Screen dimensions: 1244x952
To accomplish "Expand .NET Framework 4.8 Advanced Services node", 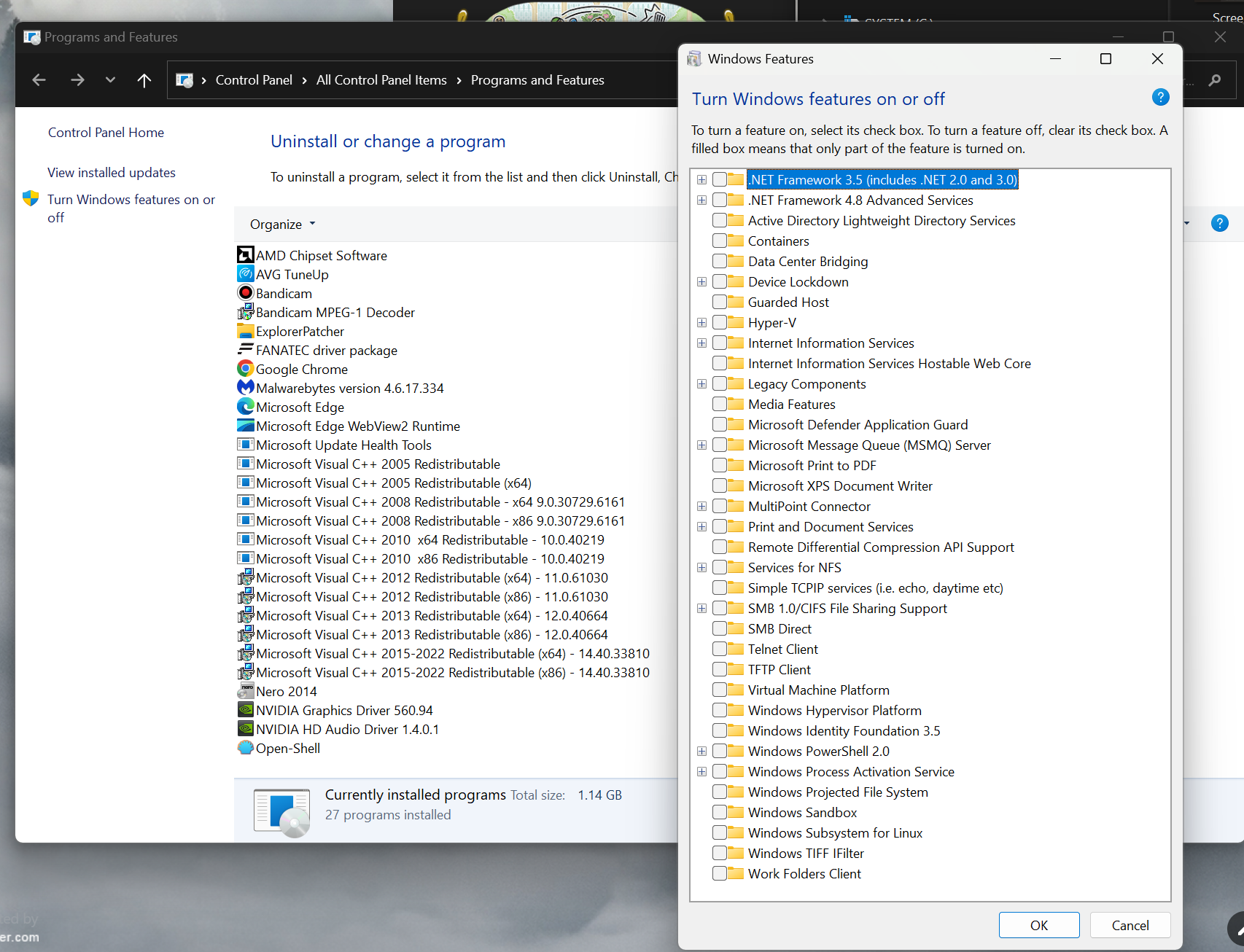I will 701,200.
